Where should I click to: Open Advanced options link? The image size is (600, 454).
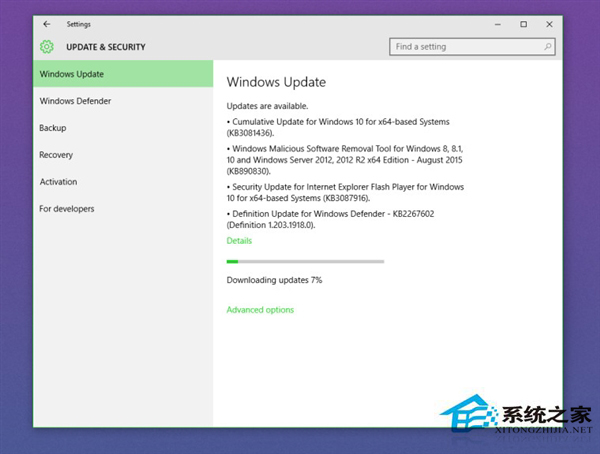point(260,310)
